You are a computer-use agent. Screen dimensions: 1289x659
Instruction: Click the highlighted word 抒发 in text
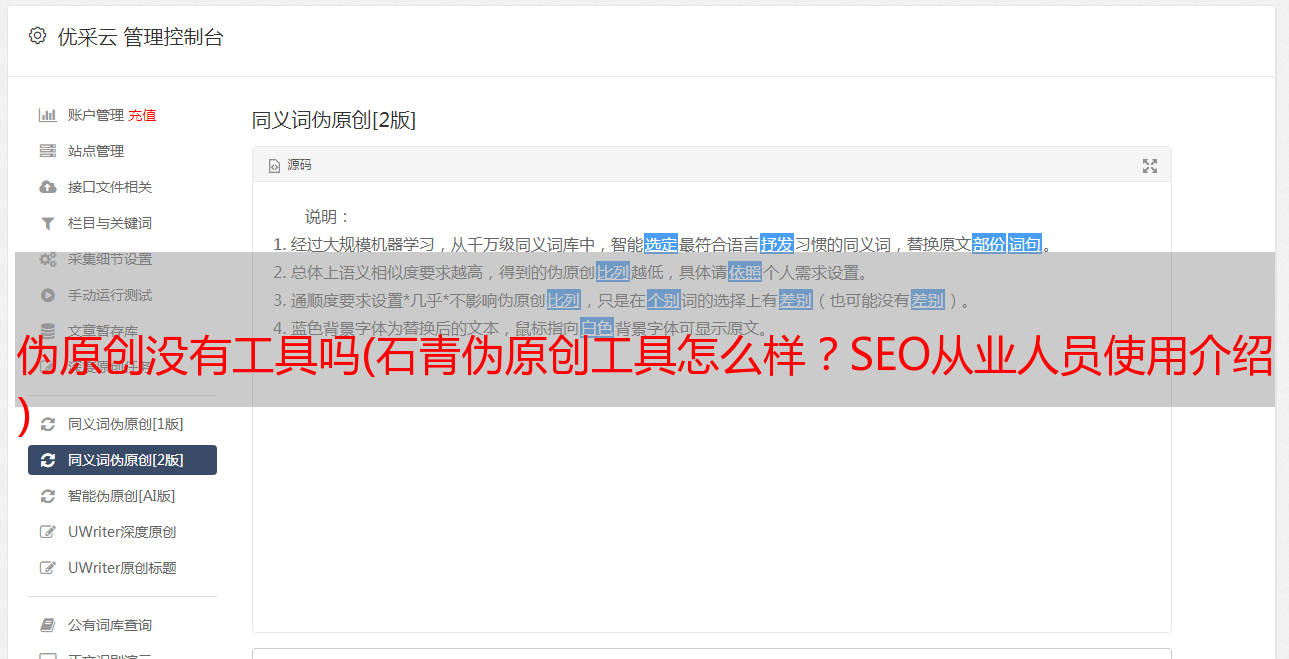[777, 244]
